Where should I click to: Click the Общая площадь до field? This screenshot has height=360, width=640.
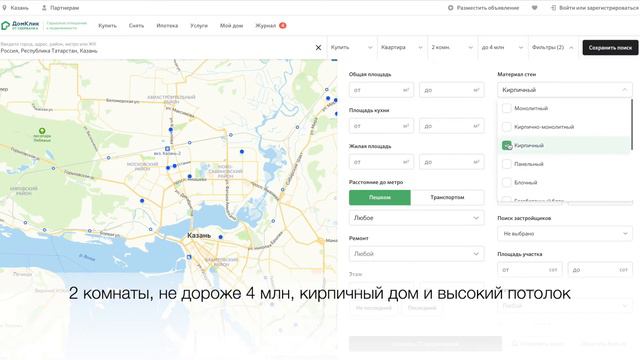click(x=451, y=90)
